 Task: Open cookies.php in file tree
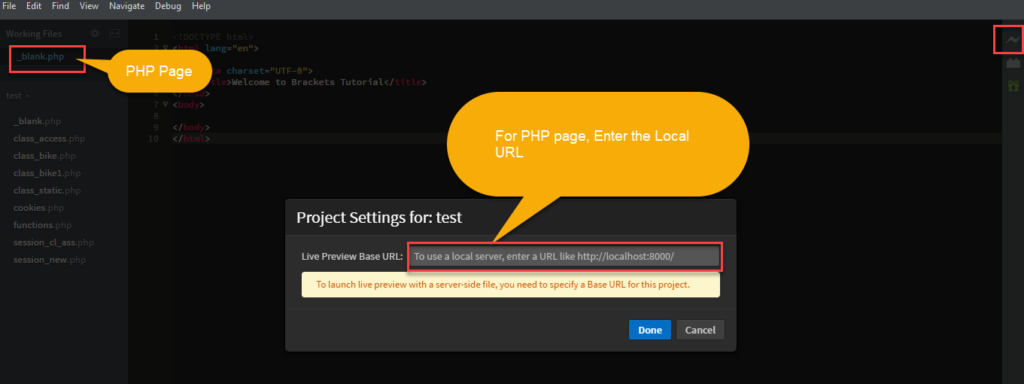click(x=39, y=208)
